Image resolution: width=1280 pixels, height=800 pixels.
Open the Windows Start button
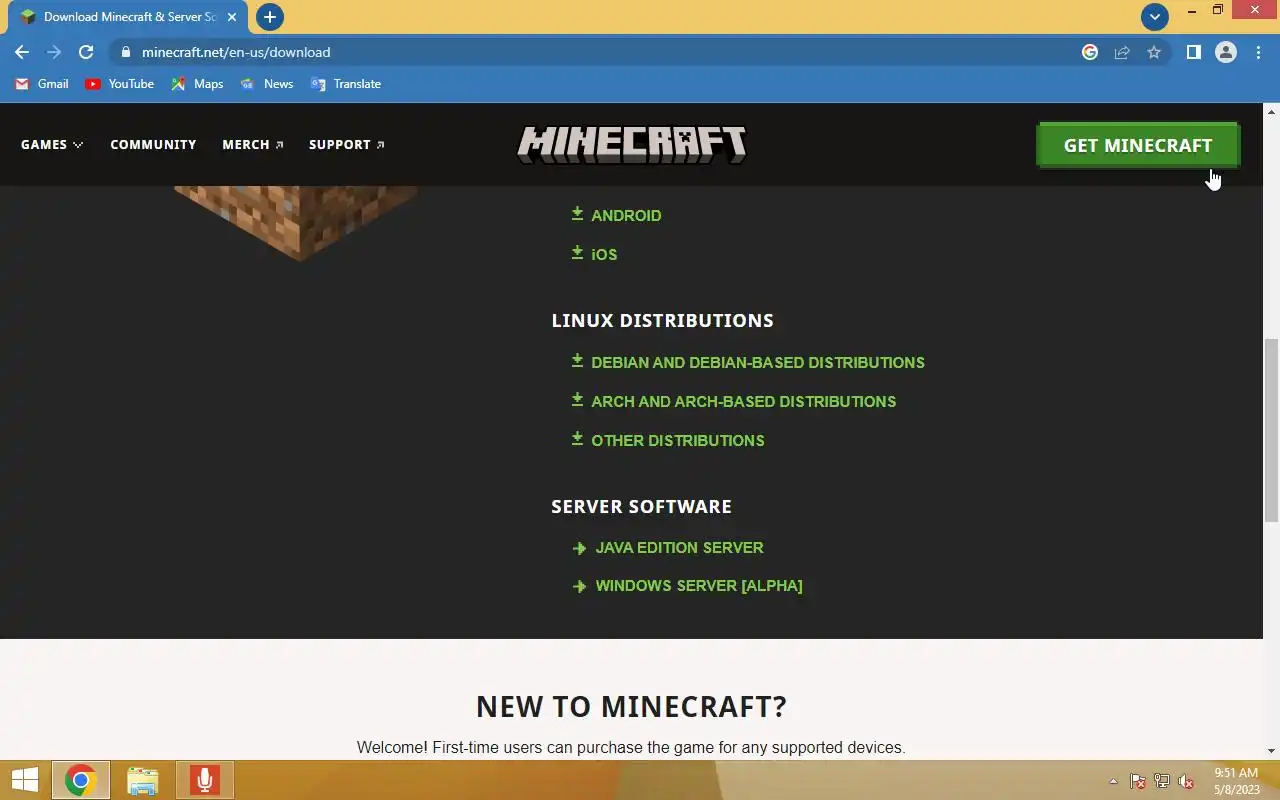[x=24, y=780]
